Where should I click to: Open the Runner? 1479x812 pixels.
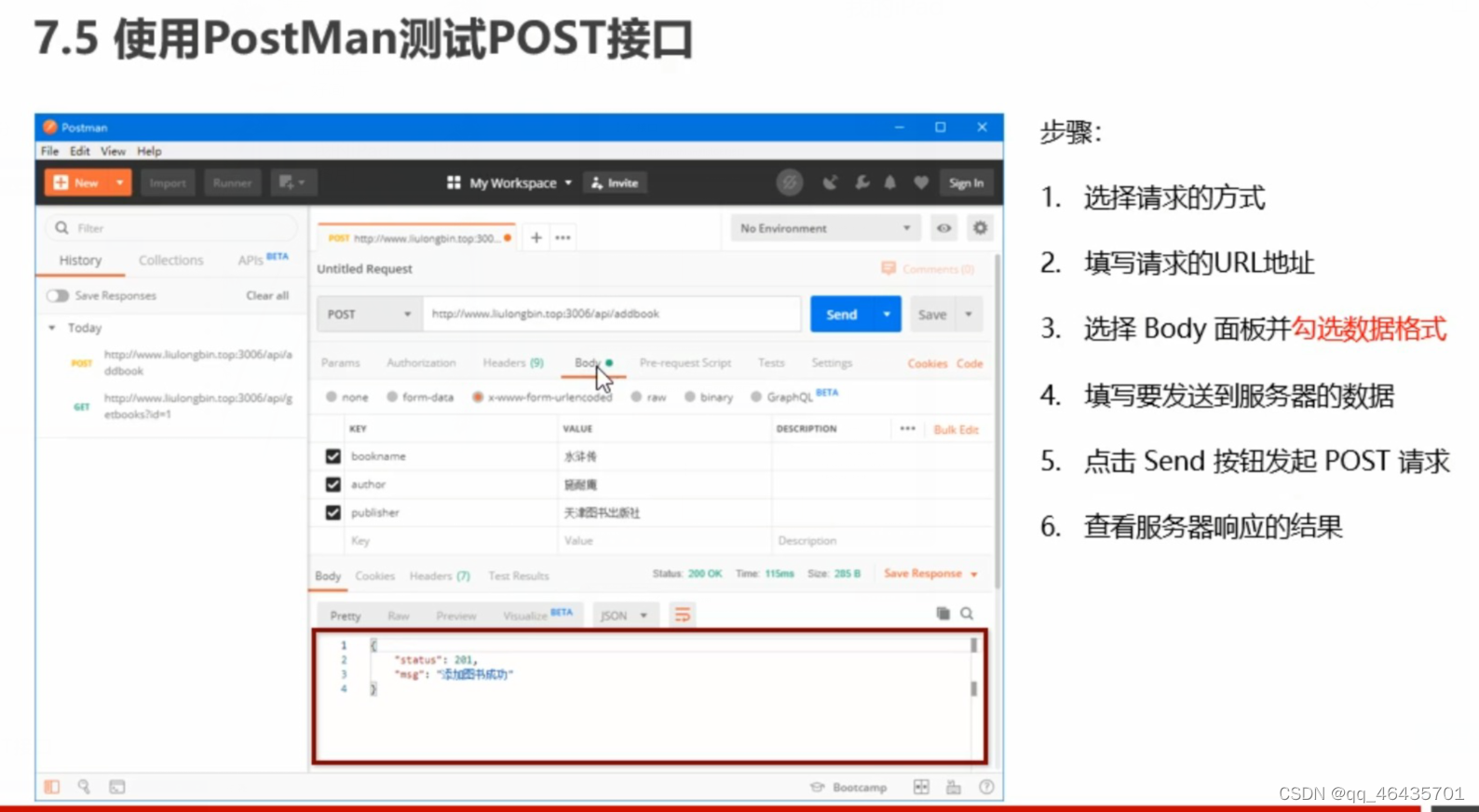(232, 183)
